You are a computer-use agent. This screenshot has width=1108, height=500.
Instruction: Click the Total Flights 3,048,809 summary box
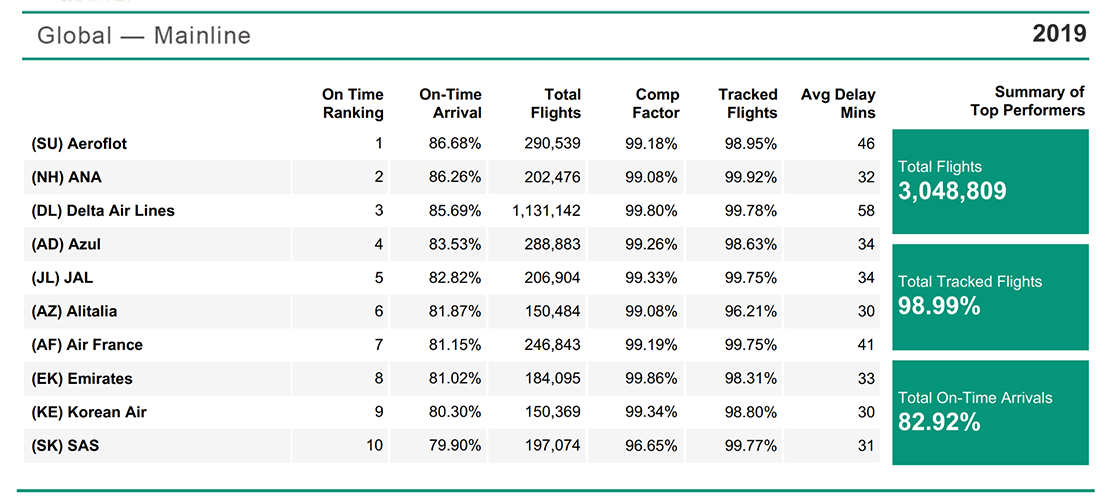click(x=988, y=181)
